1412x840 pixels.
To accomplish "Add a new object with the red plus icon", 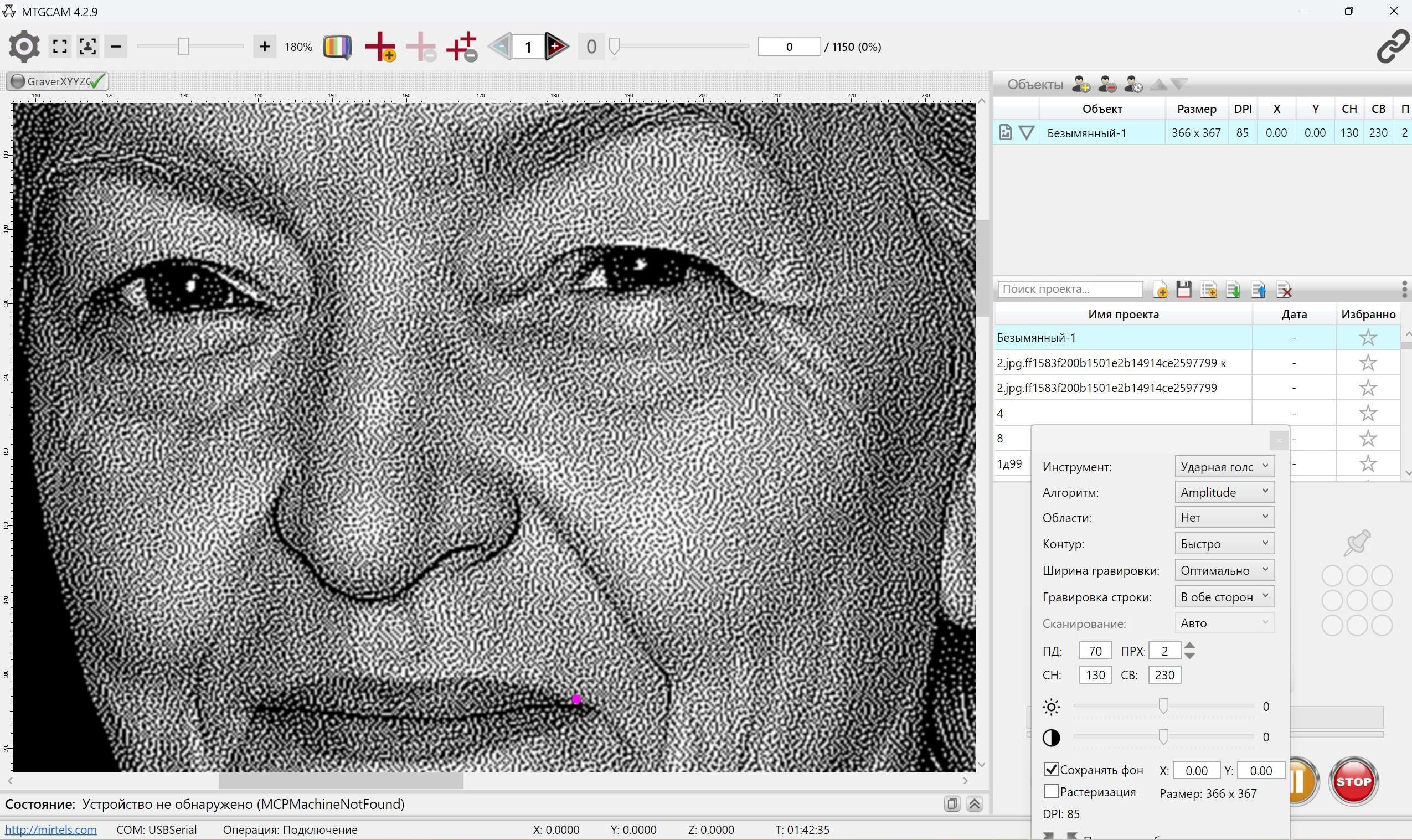I will [380, 47].
